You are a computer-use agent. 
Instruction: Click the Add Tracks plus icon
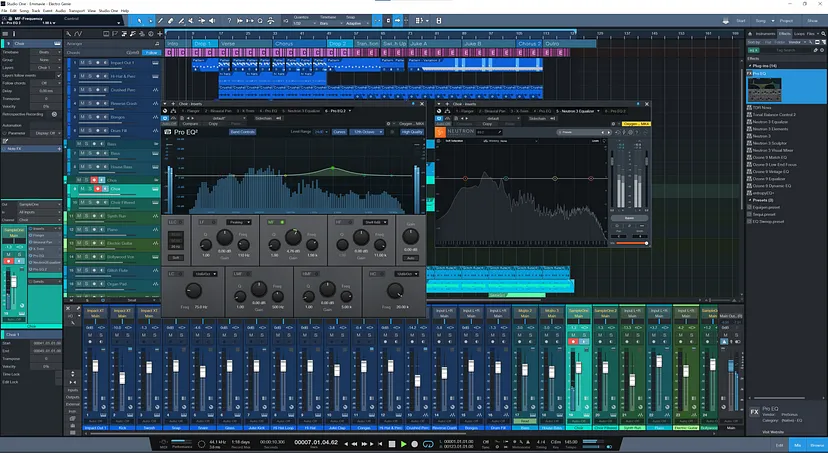coord(159,34)
